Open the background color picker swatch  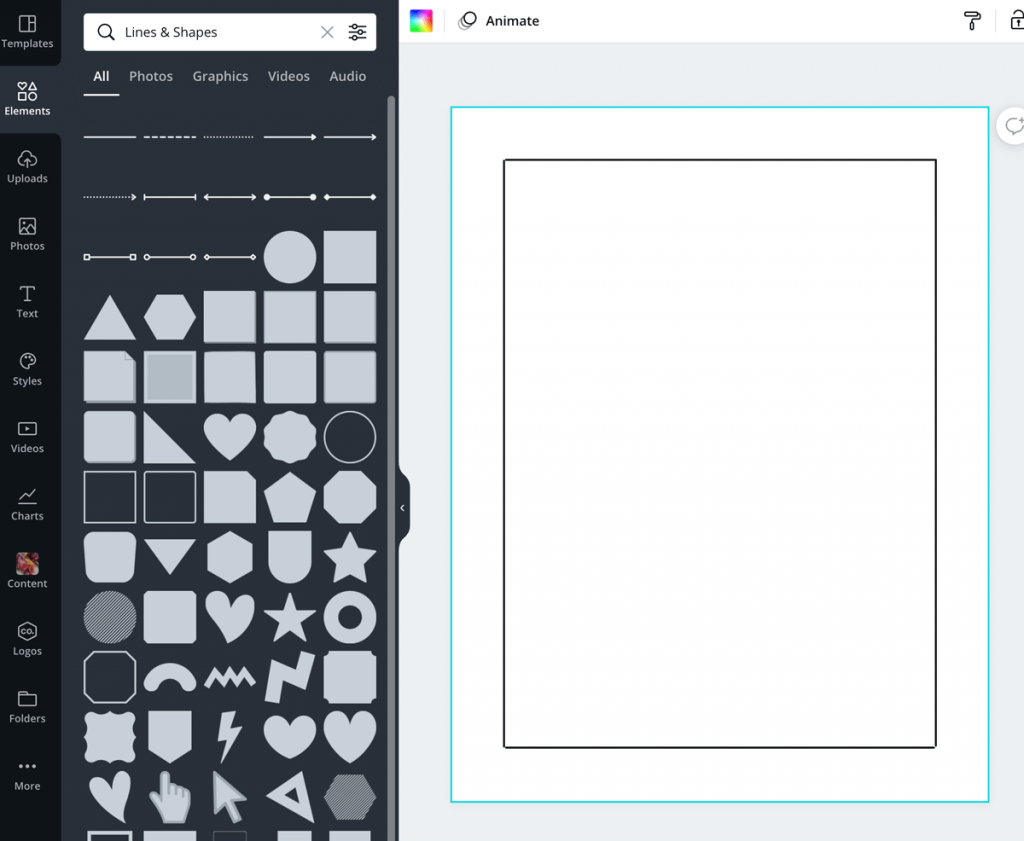(421, 20)
